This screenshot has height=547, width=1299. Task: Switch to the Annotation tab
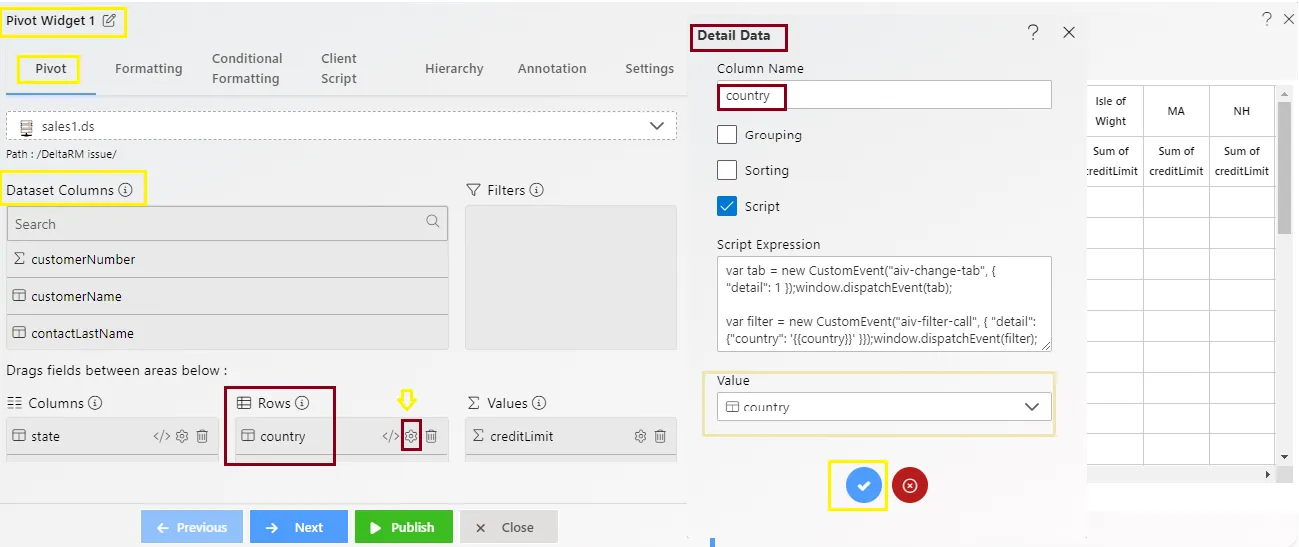pos(552,68)
